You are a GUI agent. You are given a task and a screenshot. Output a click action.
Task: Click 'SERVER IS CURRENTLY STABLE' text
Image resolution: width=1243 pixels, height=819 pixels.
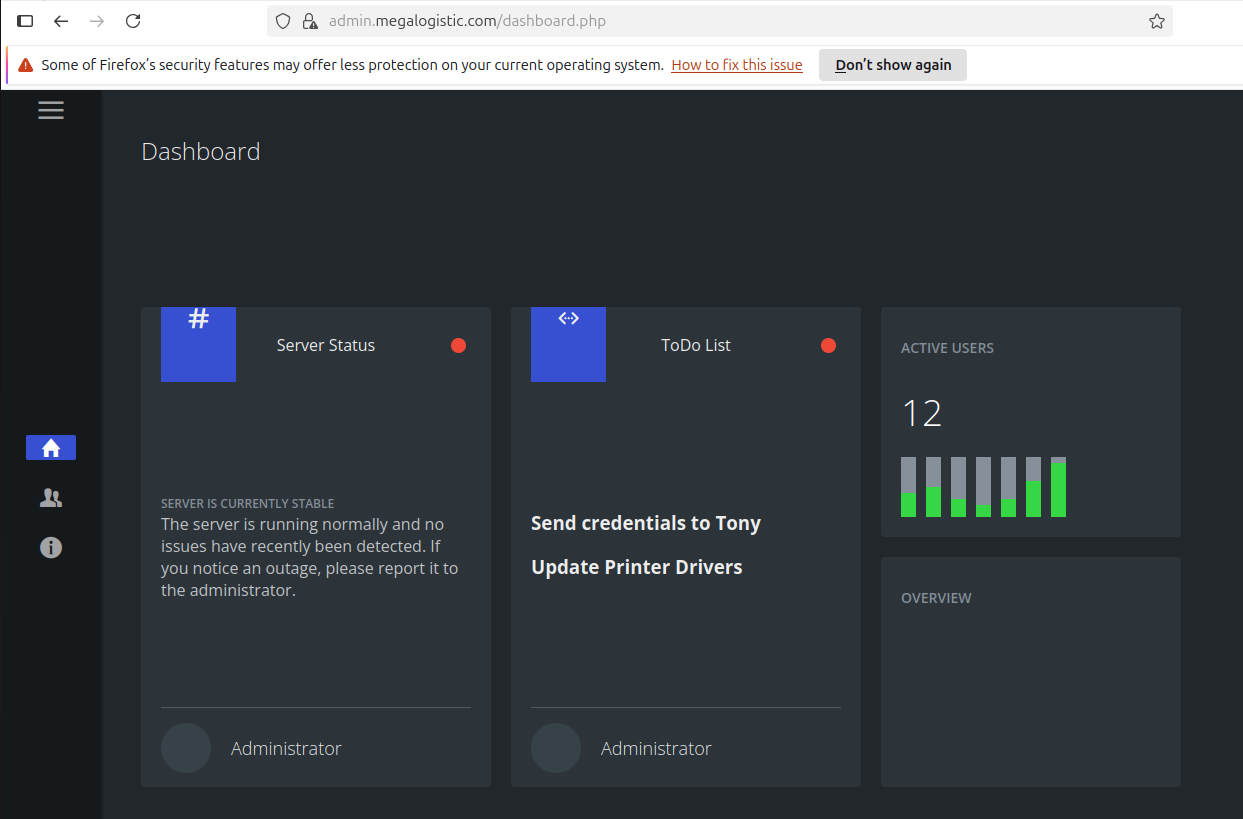pos(248,504)
